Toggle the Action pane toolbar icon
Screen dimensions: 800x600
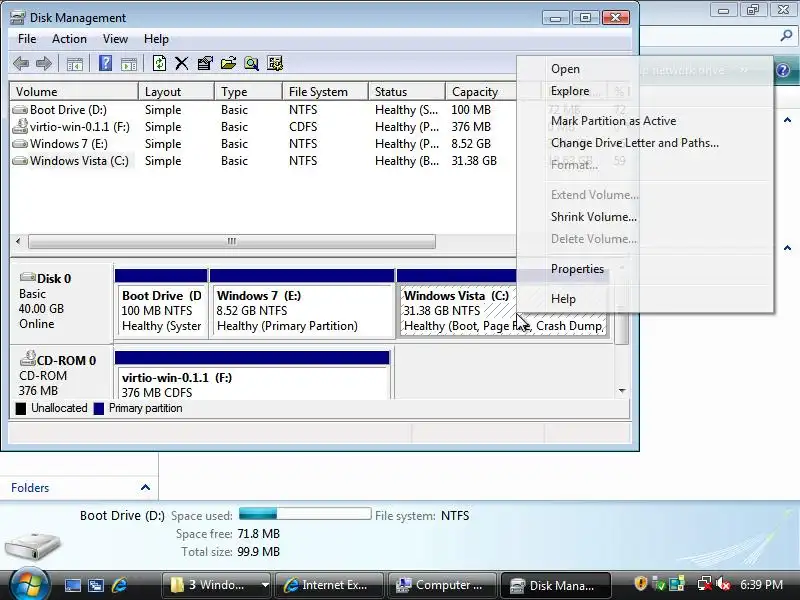coord(129,64)
